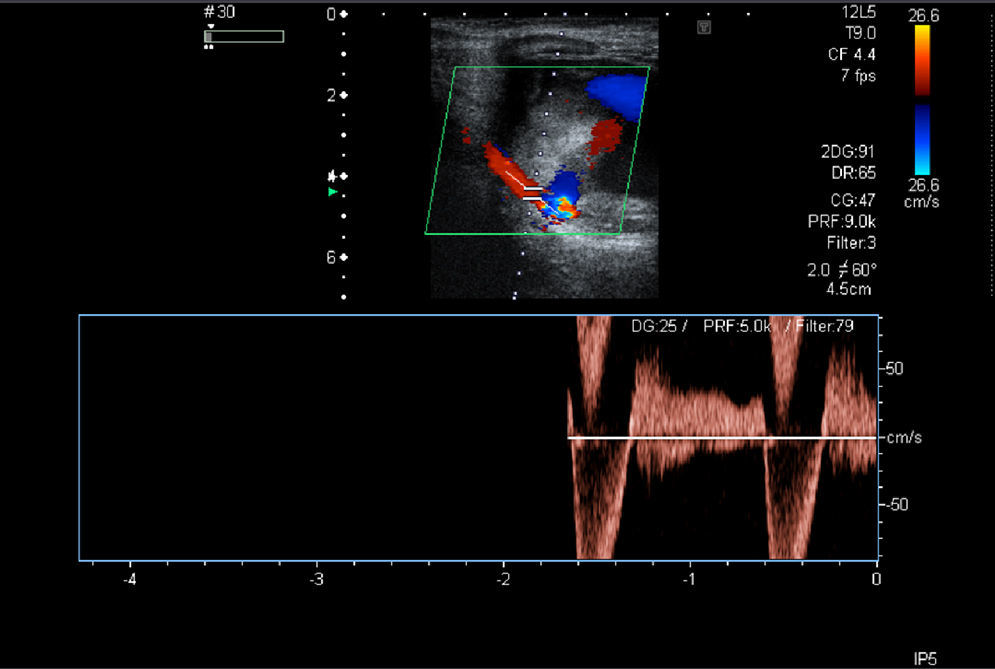
Task: Click the cine loop progress bar
Action: (244, 37)
